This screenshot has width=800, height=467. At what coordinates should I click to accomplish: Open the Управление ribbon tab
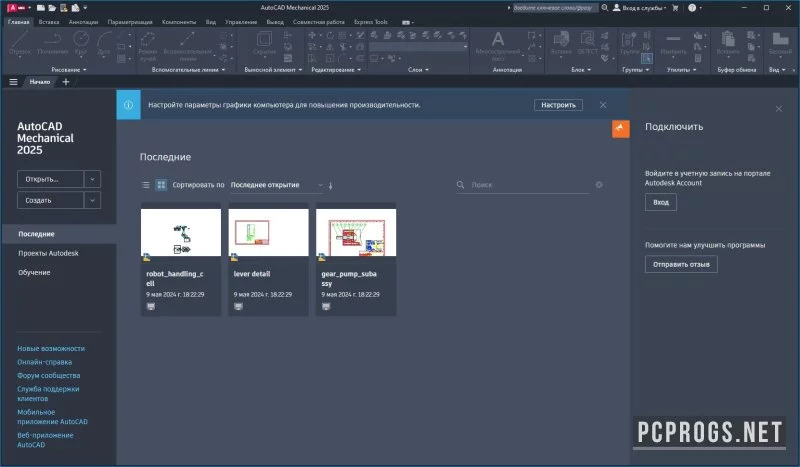click(241, 22)
